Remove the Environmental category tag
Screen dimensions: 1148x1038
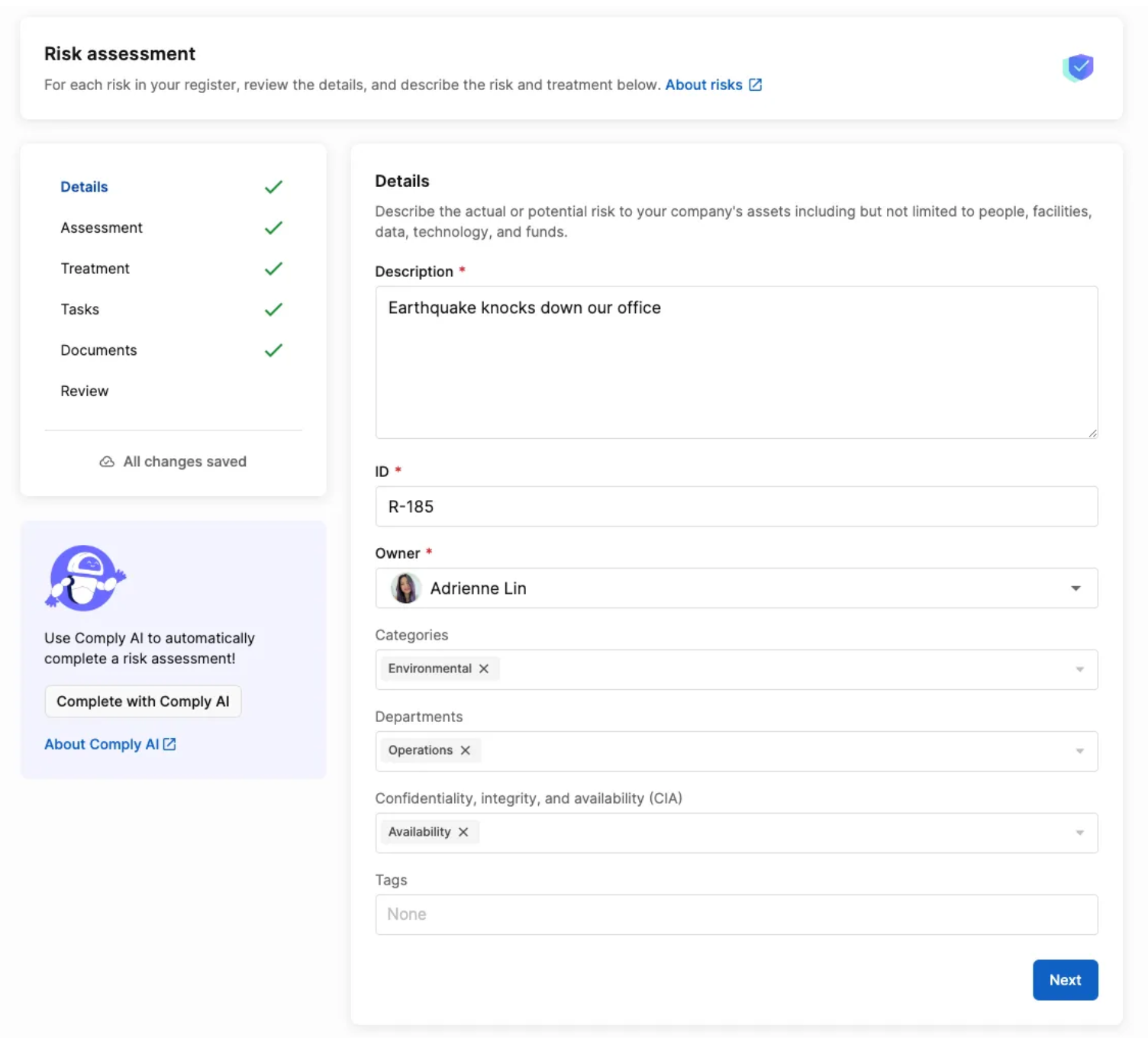click(484, 668)
